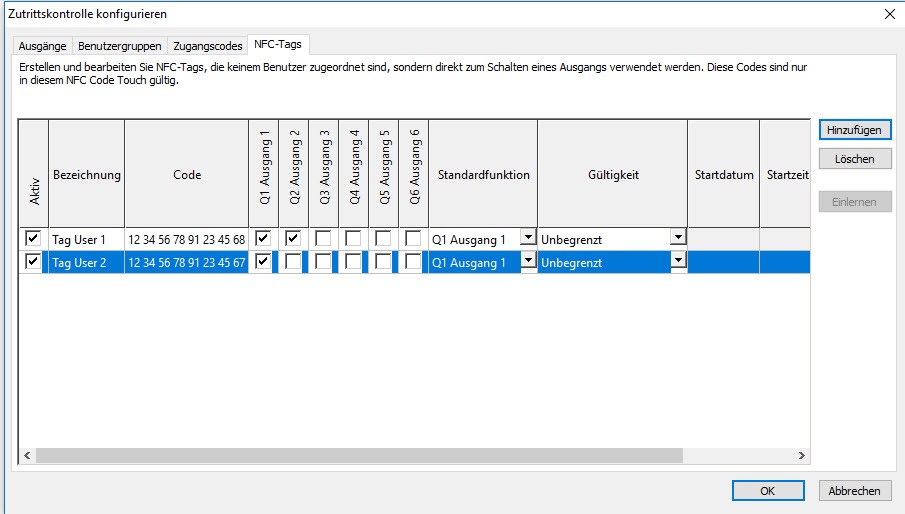Viewport: 905px width, 514px height.
Task: Click the Startdatum column header
Action: tap(724, 174)
